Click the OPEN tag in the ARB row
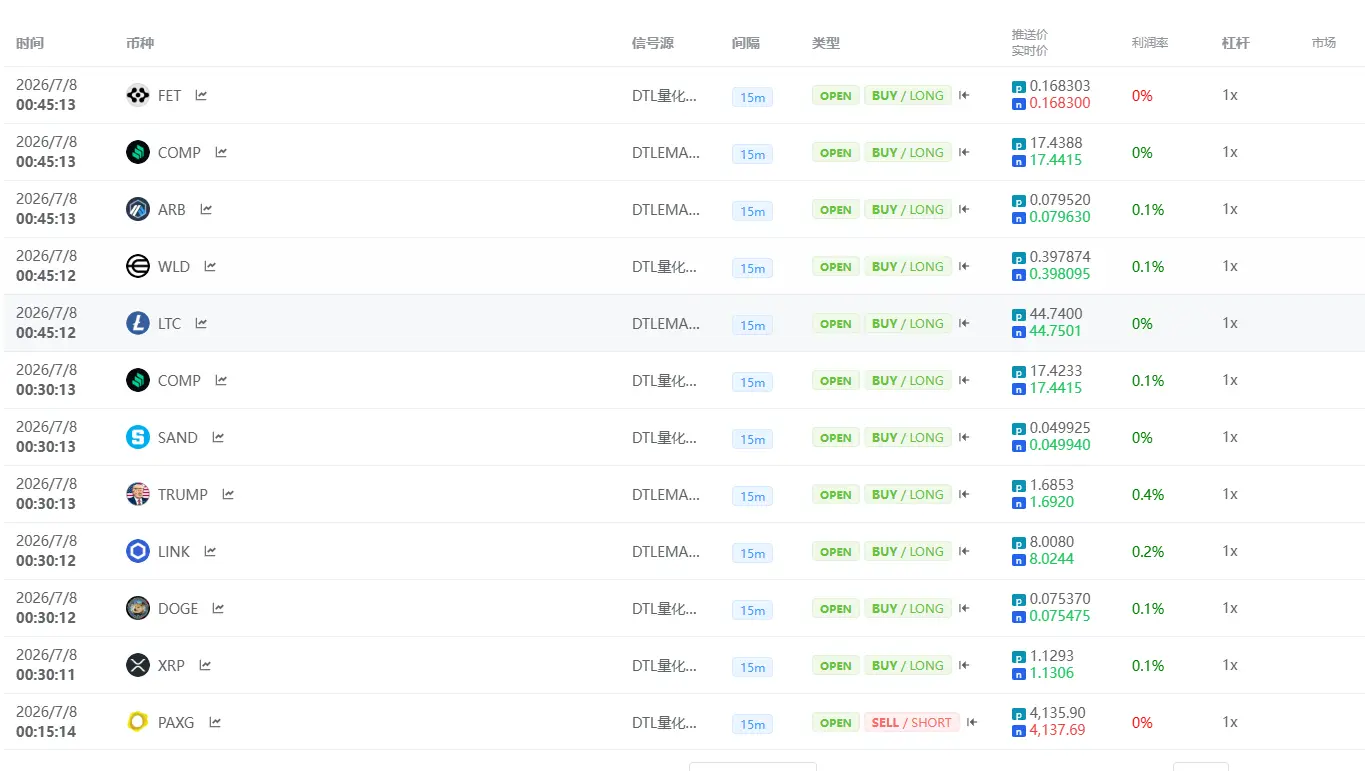1365x771 pixels. 836,210
